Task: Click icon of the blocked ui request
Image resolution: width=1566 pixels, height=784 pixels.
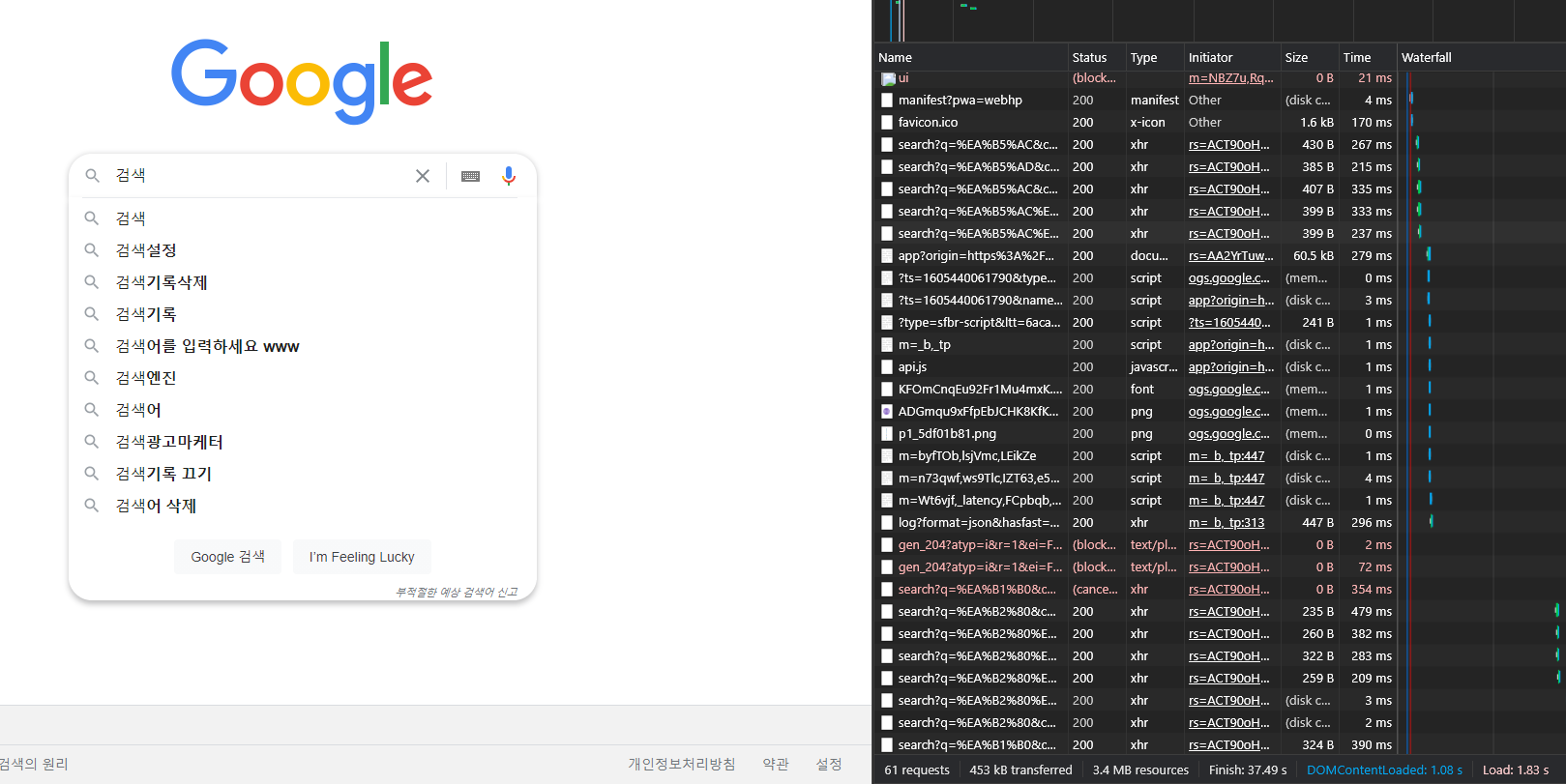Action: coord(887,78)
